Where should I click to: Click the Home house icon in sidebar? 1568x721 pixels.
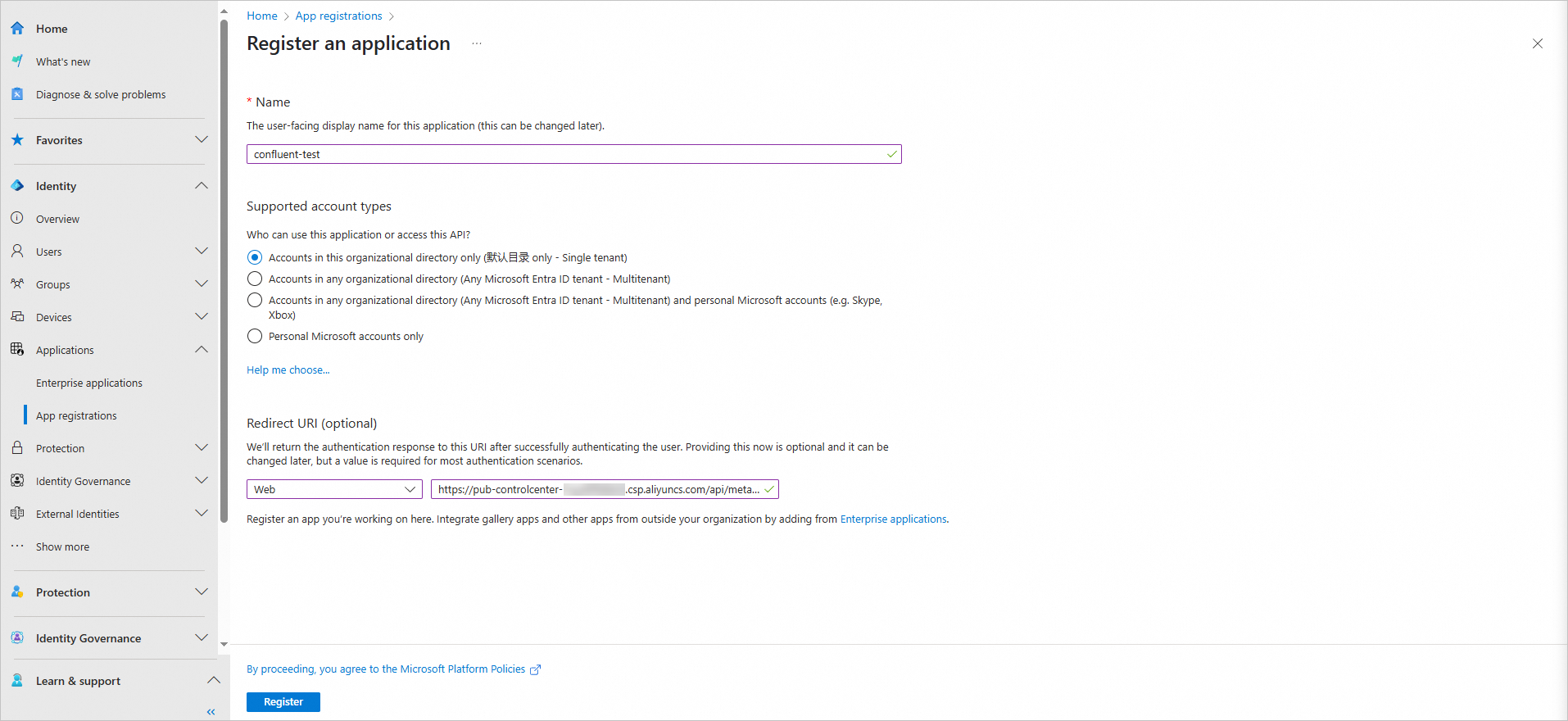click(x=17, y=28)
